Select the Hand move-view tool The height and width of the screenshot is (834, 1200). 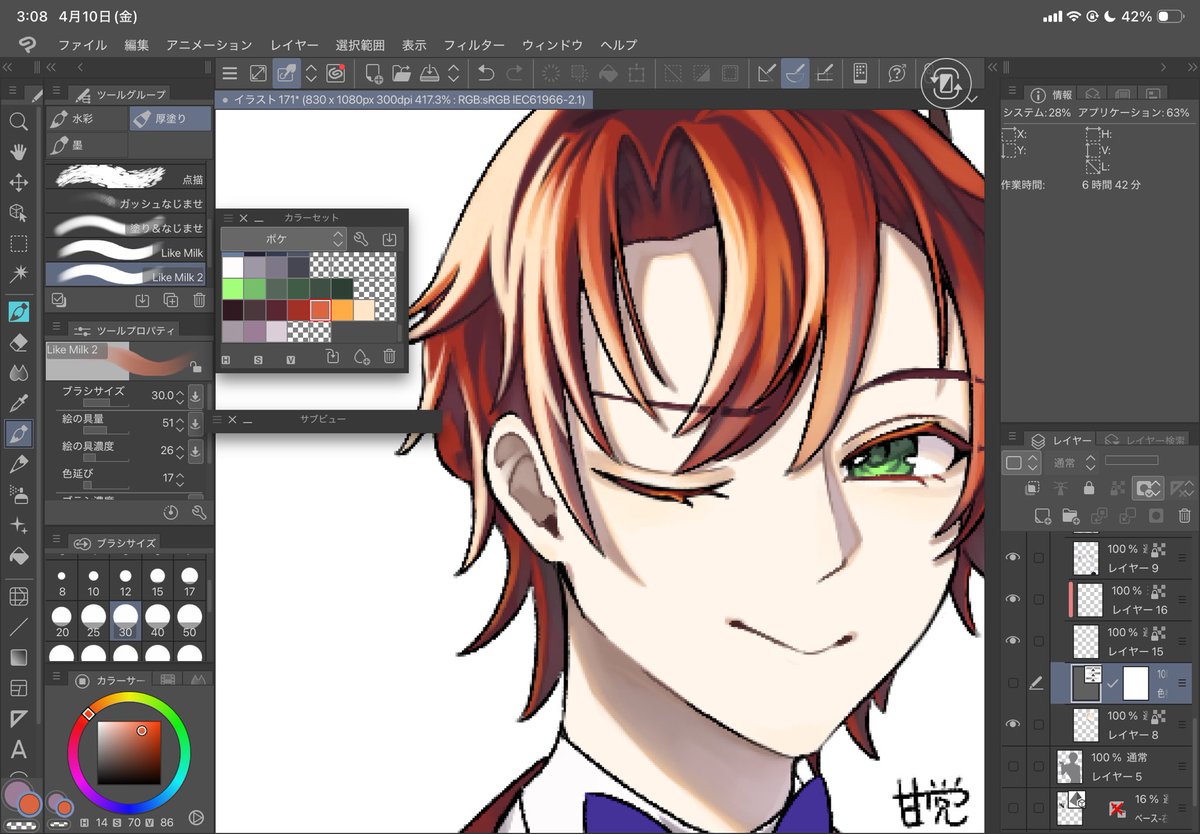click(x=18, y=152)
